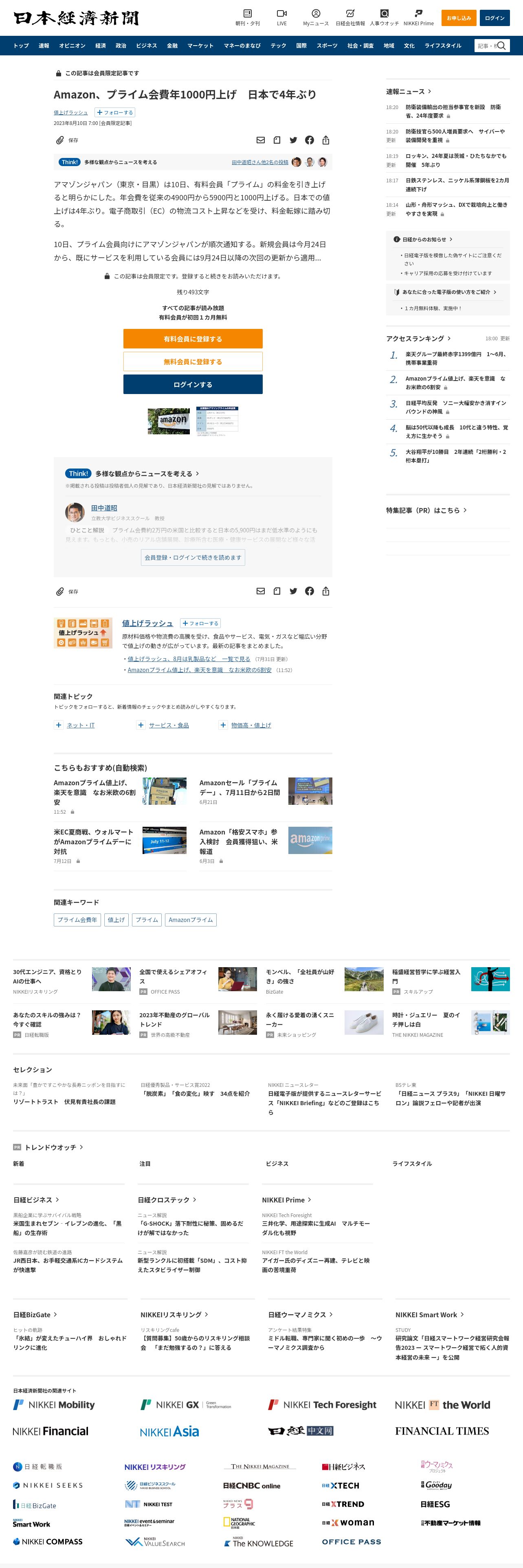Expand the 速報ニュース section chevron
The width and height of the screenshot is (523, 1568).
(x=430, y=91)
